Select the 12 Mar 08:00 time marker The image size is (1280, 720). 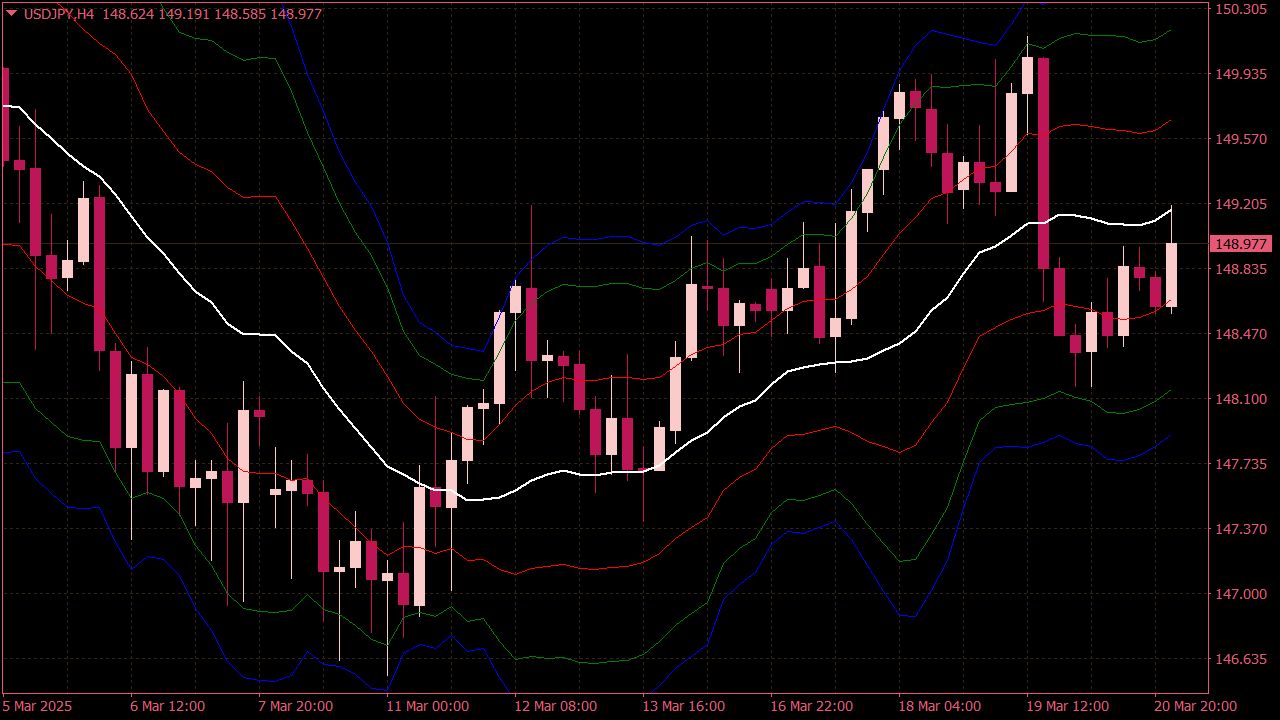[x=555, y=706]
